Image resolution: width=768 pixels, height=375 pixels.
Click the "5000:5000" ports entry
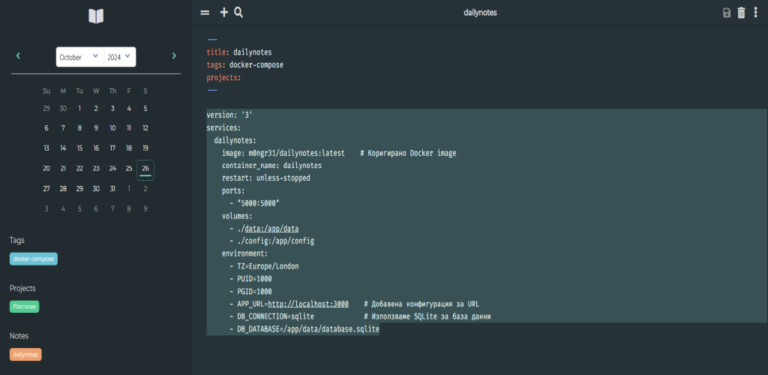(x=258, y=203)
